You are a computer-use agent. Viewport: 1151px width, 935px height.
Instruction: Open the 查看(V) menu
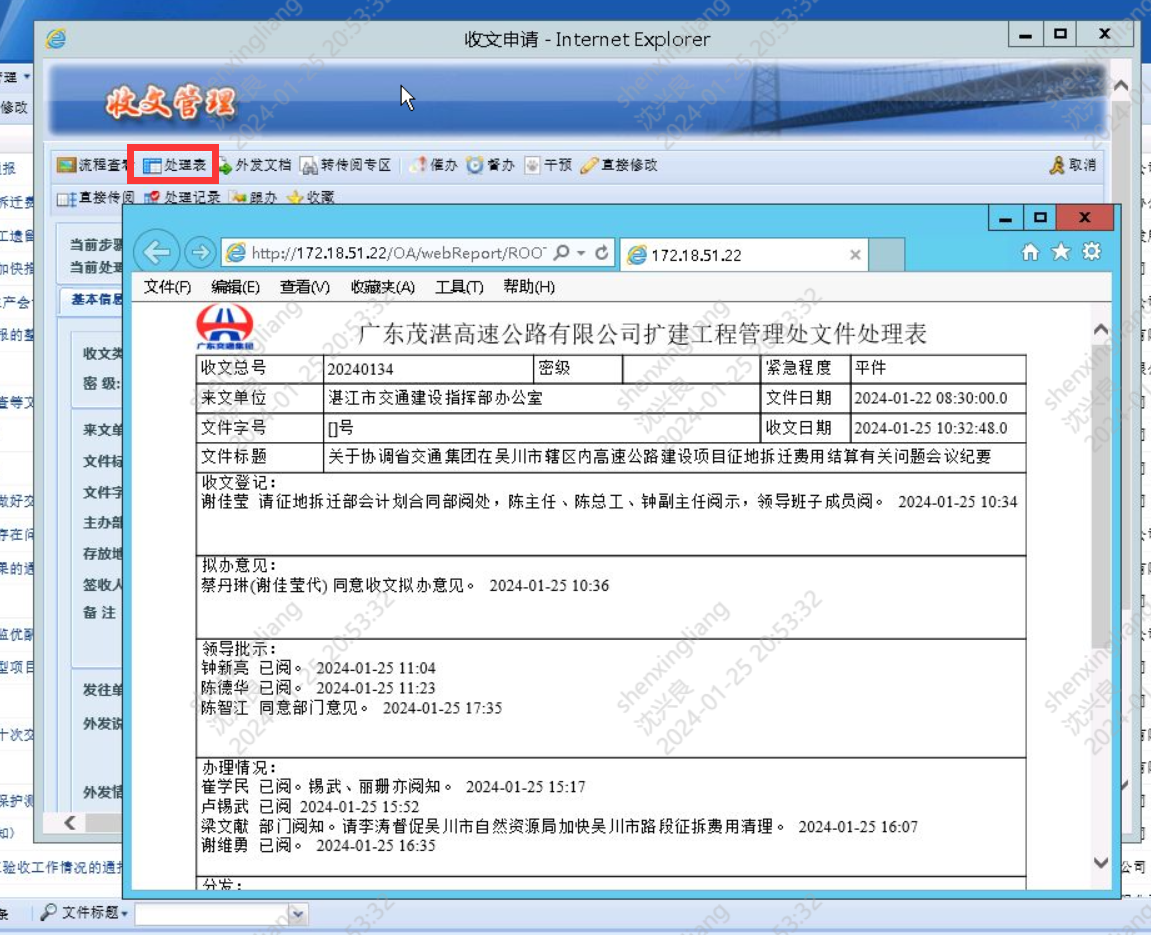(x=305, y=287)
